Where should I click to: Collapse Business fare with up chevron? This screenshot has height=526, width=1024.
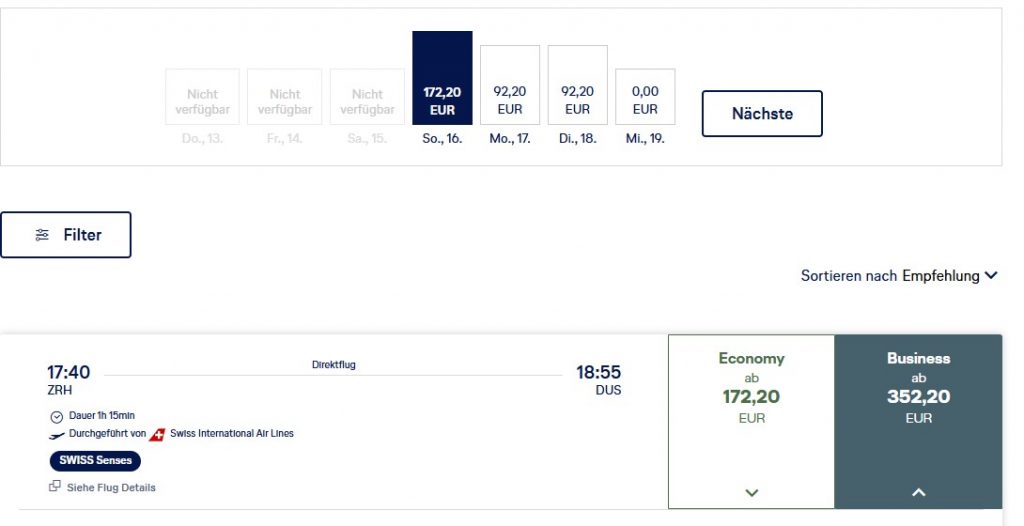pos(918,492)
